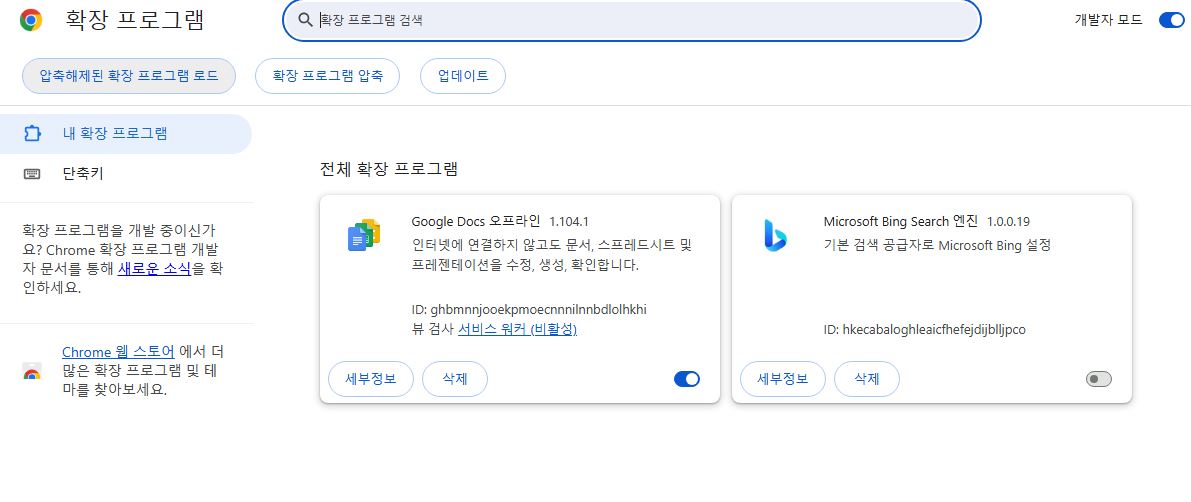Click the version 1.104.1 text

click(569, 222)
